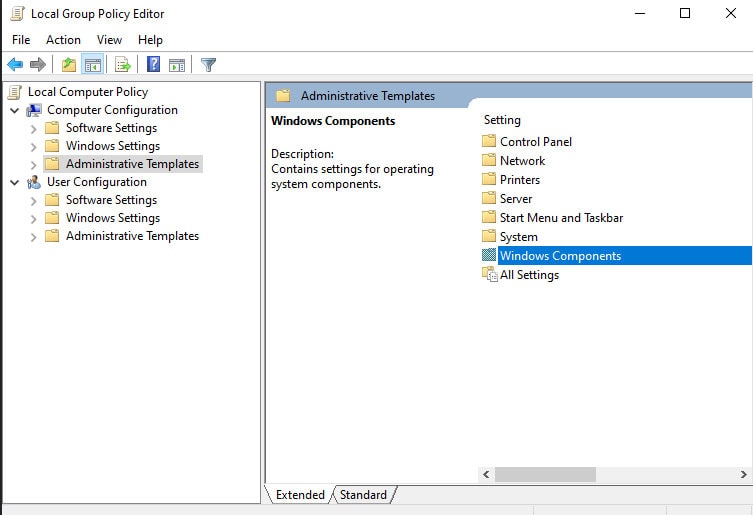
Task: Click the Filter funnel toolbar icon
Action: click(208, 64)
